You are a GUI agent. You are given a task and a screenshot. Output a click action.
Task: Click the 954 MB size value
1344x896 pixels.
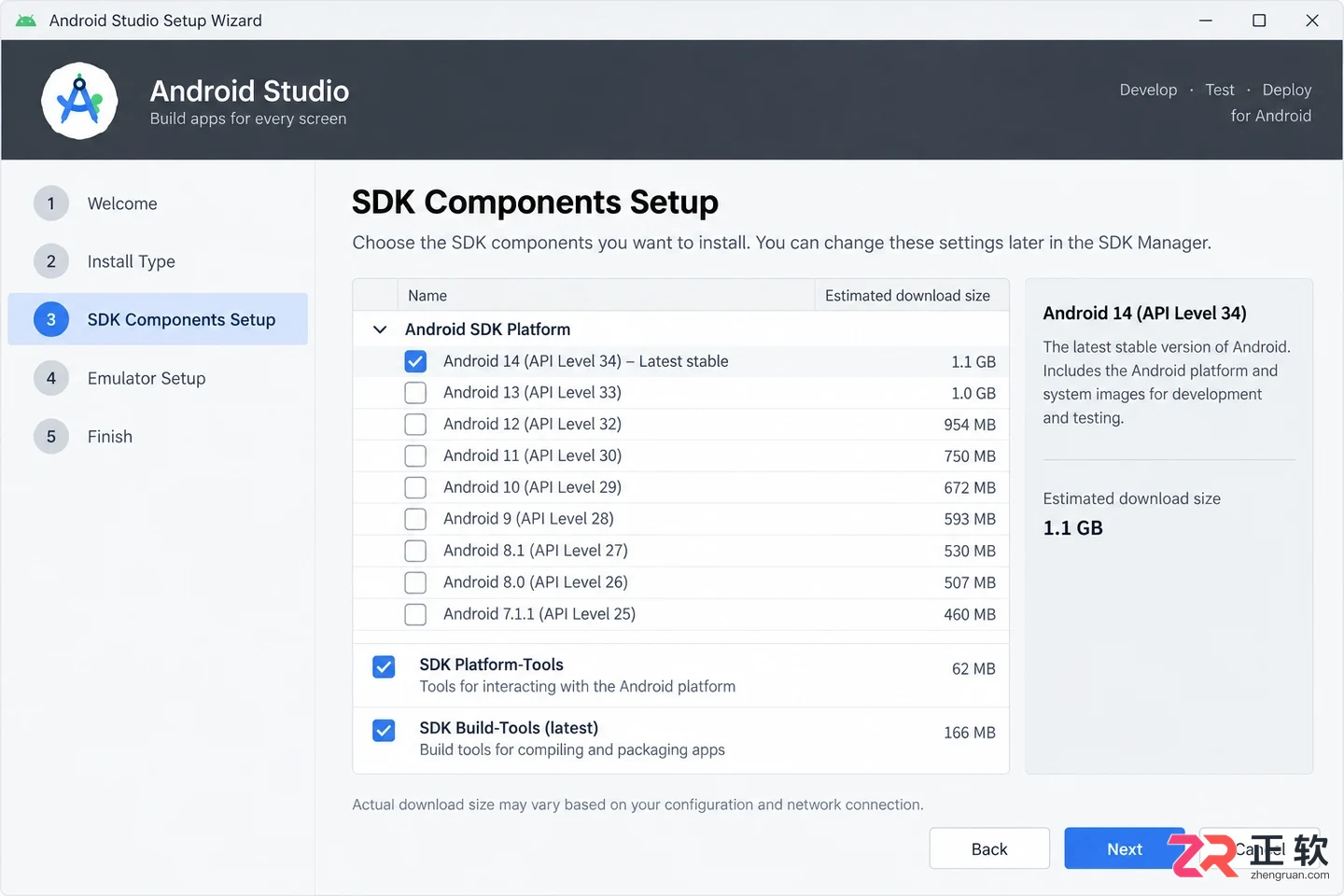coord(970,425)
